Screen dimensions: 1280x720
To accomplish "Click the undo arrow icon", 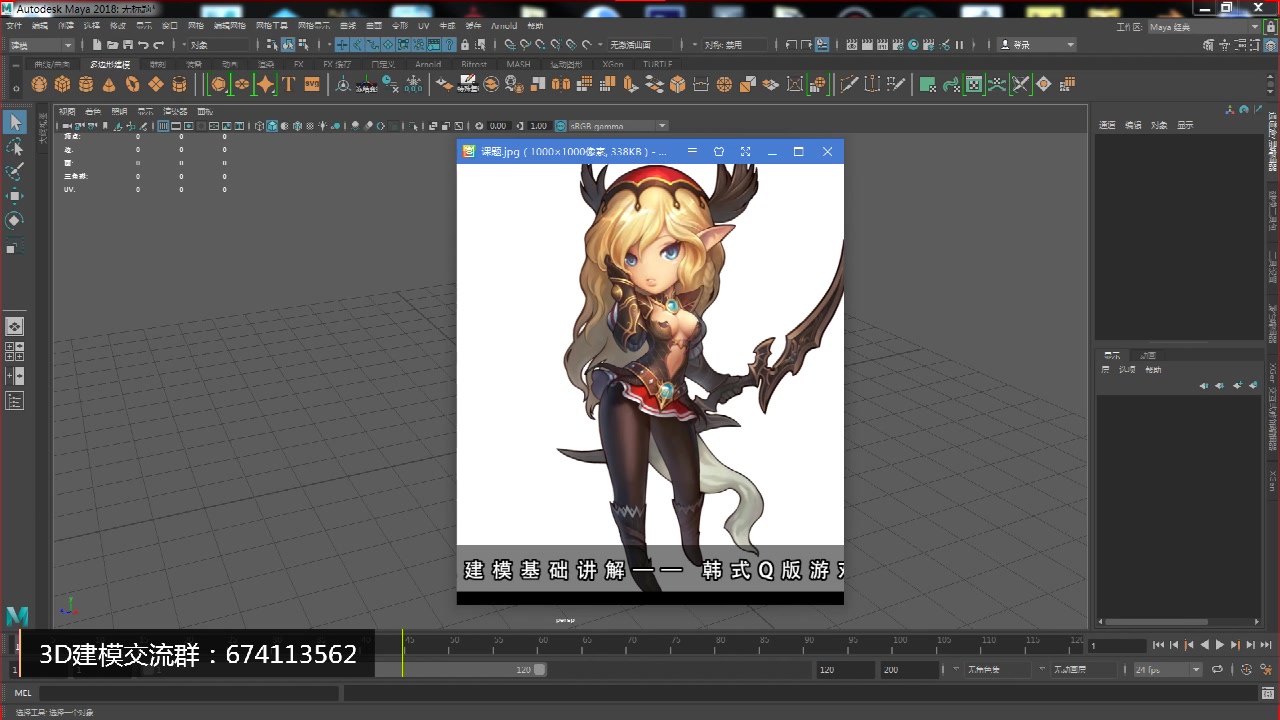I will (143, 45).
